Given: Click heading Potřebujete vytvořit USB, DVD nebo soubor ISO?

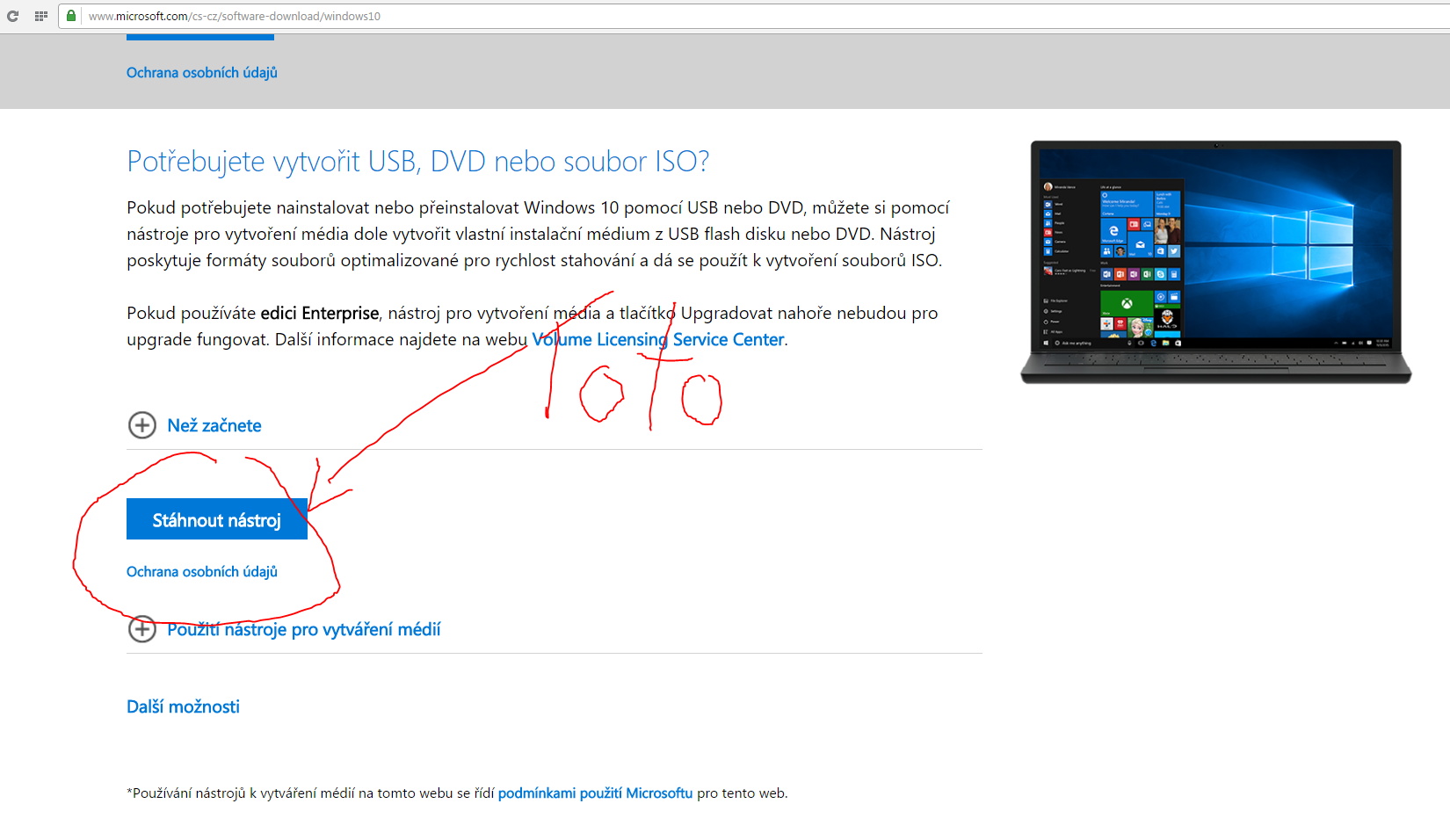Looking at the screenshot, I should coord(418,162).
